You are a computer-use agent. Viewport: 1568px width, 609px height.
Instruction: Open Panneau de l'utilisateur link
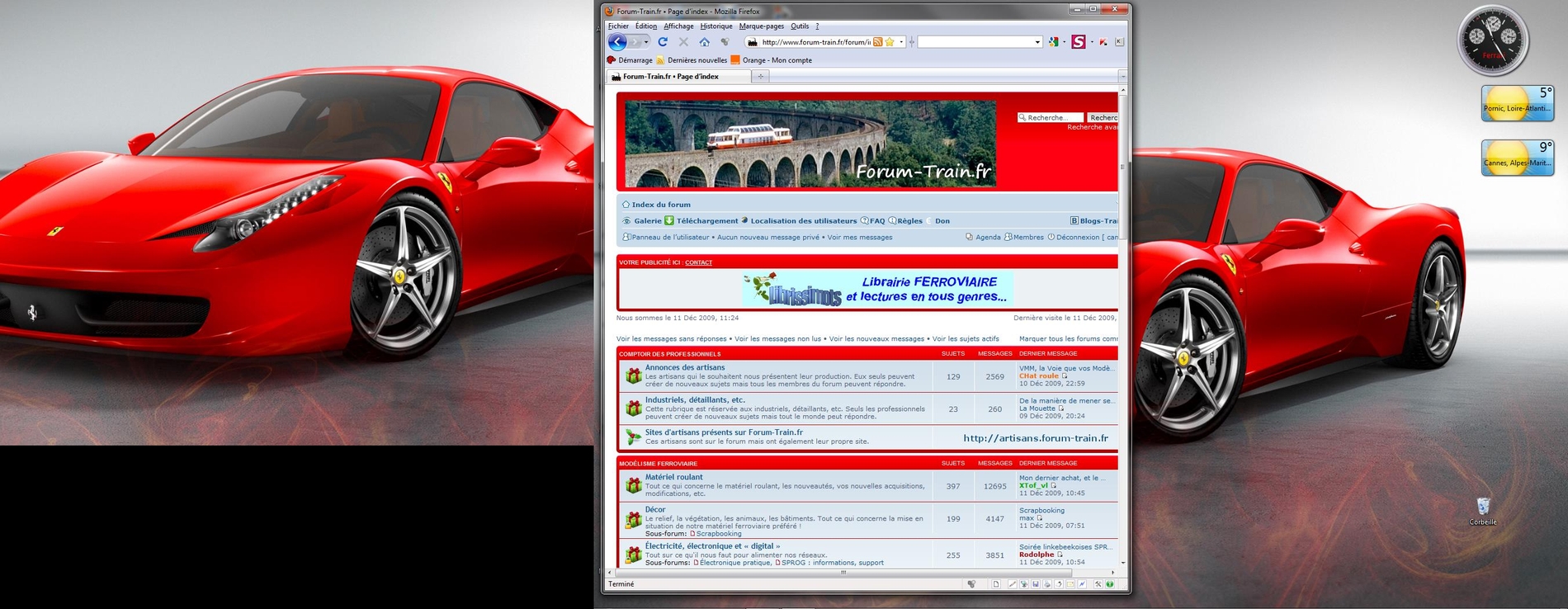[670, 237]
